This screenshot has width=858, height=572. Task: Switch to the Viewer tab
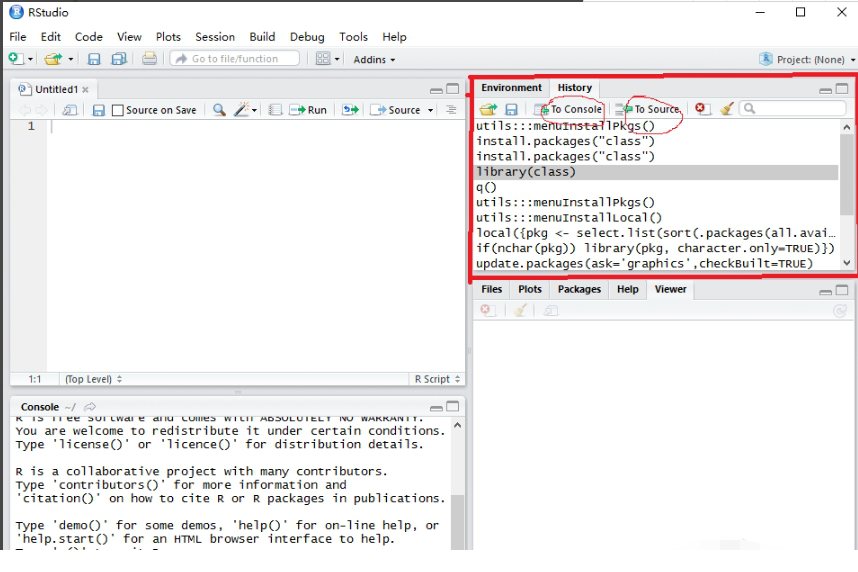pos(670,289)
